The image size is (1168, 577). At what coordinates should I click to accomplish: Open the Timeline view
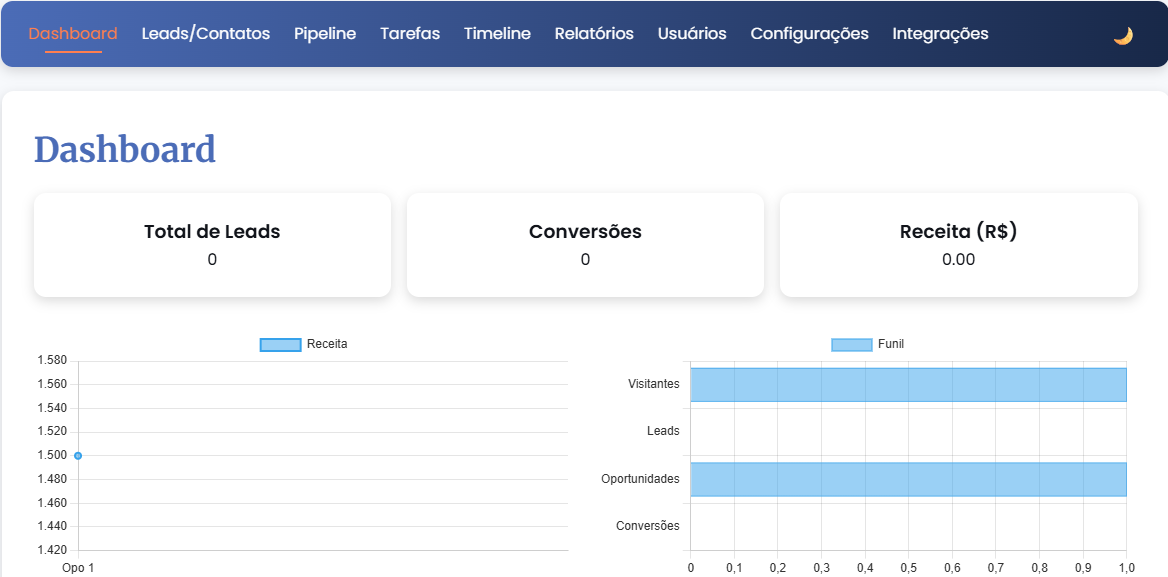[497, 33]
